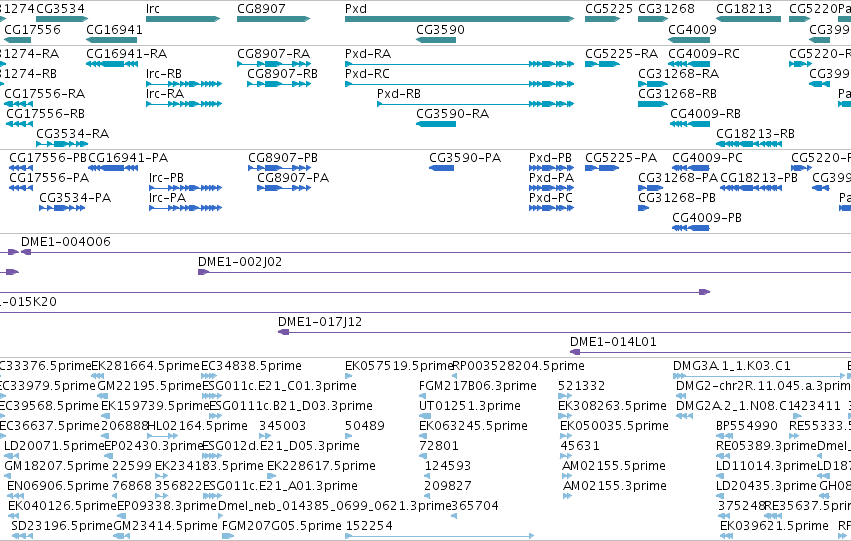
Task: Select the Irc-PB protein label
Action: tap(167, 178)
